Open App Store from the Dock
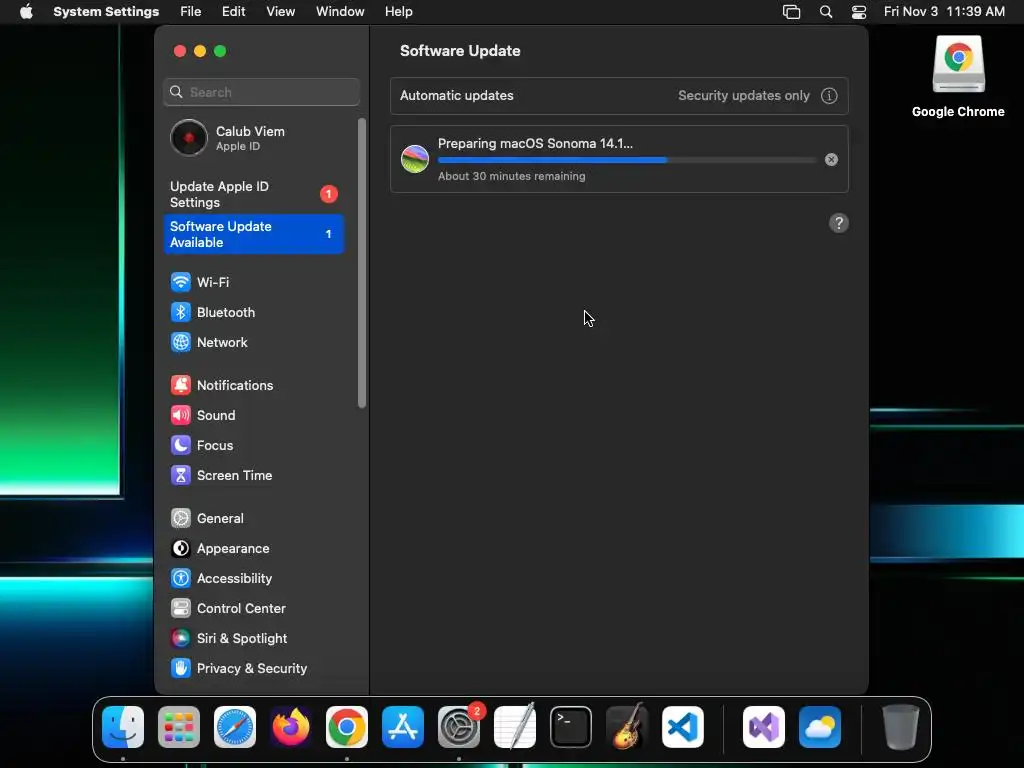Image resolution: width=1024 pixels, height=768 pixels. 403,727
